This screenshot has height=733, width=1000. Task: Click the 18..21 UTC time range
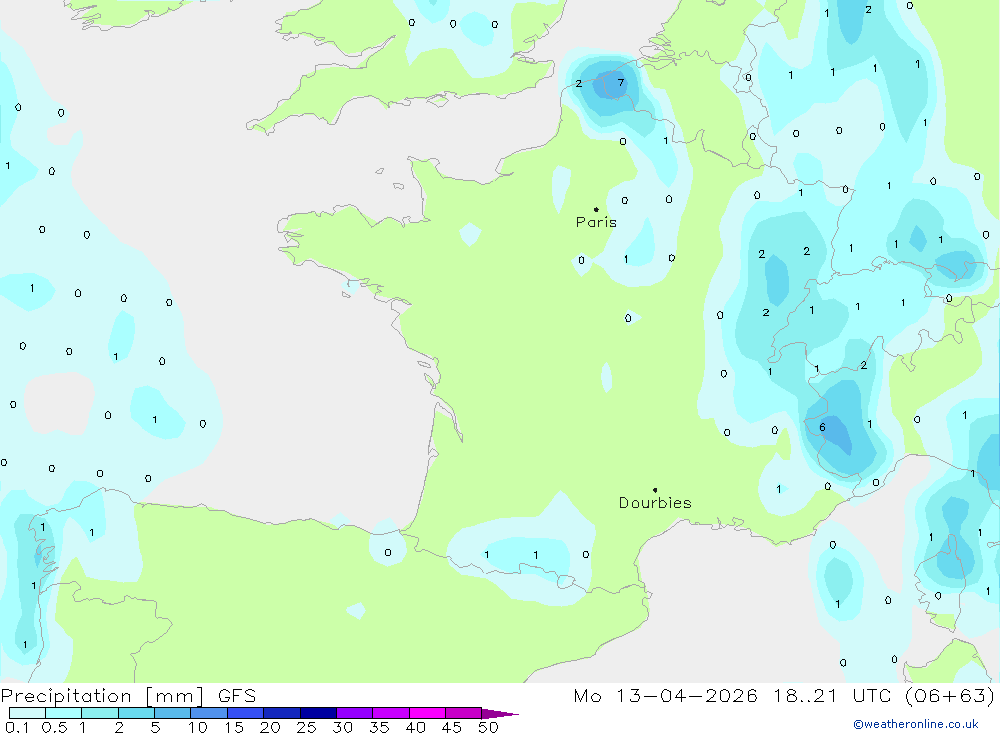click(832, 695)
